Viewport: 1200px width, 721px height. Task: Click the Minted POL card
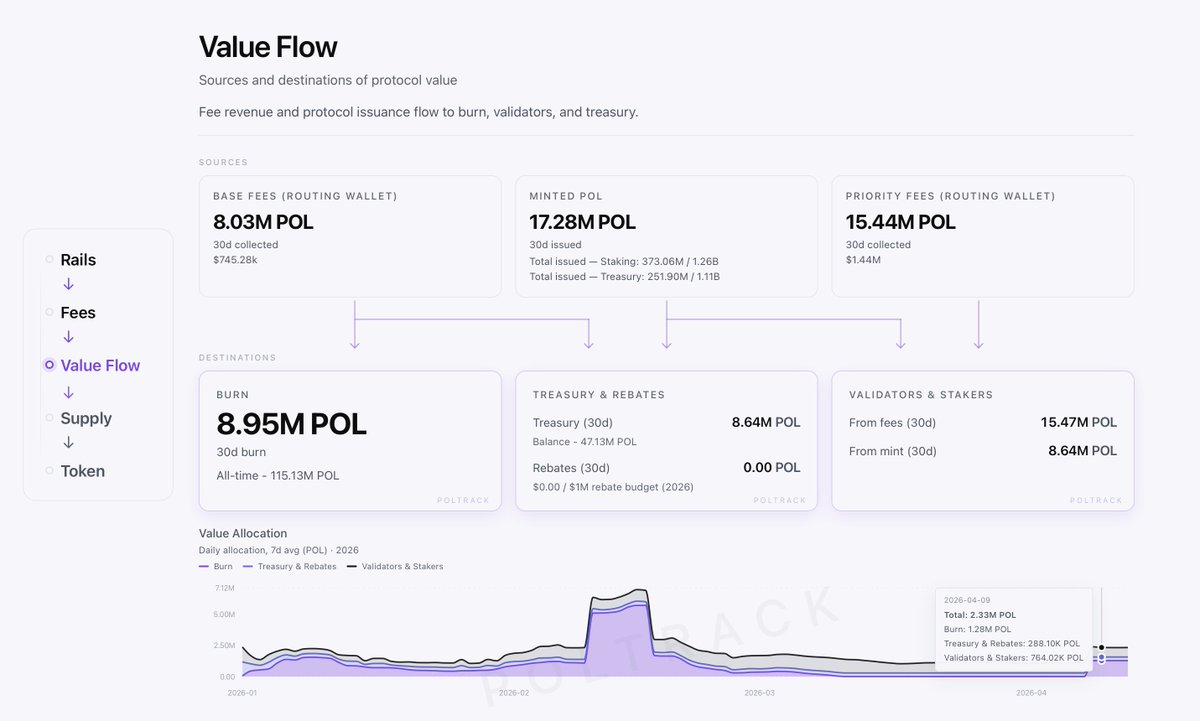click(x=666, y=237)
